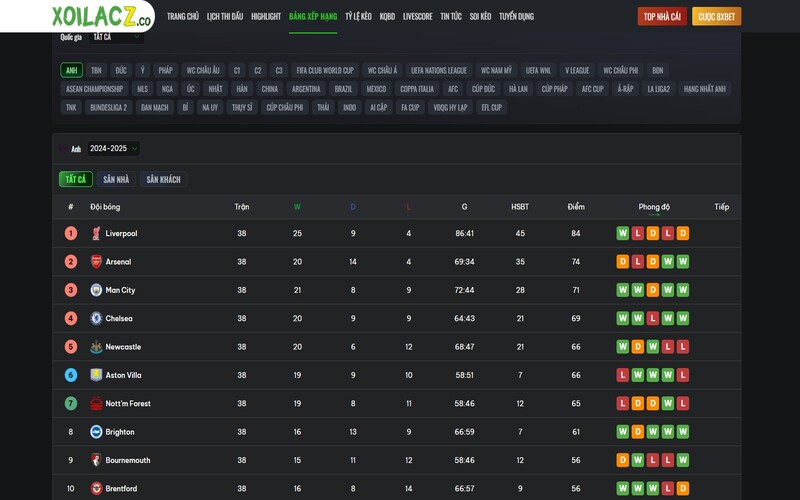Click the Liverpool club crest icon
This screenshot has width=800, height=500.
pos(96,234)
